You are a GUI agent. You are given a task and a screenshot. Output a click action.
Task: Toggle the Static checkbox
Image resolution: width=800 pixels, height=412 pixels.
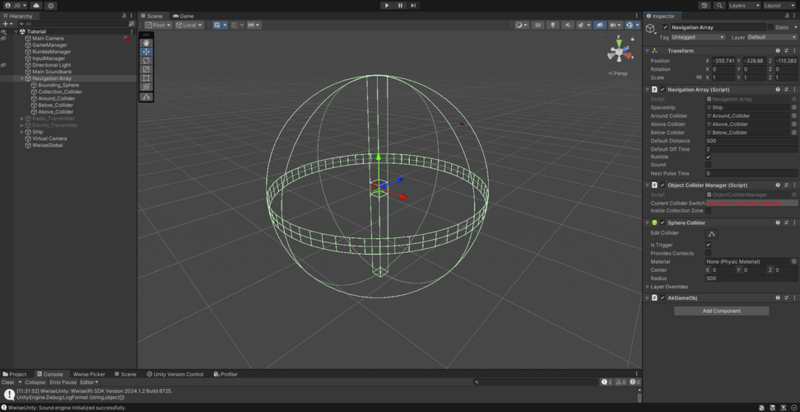pos(770,27)
